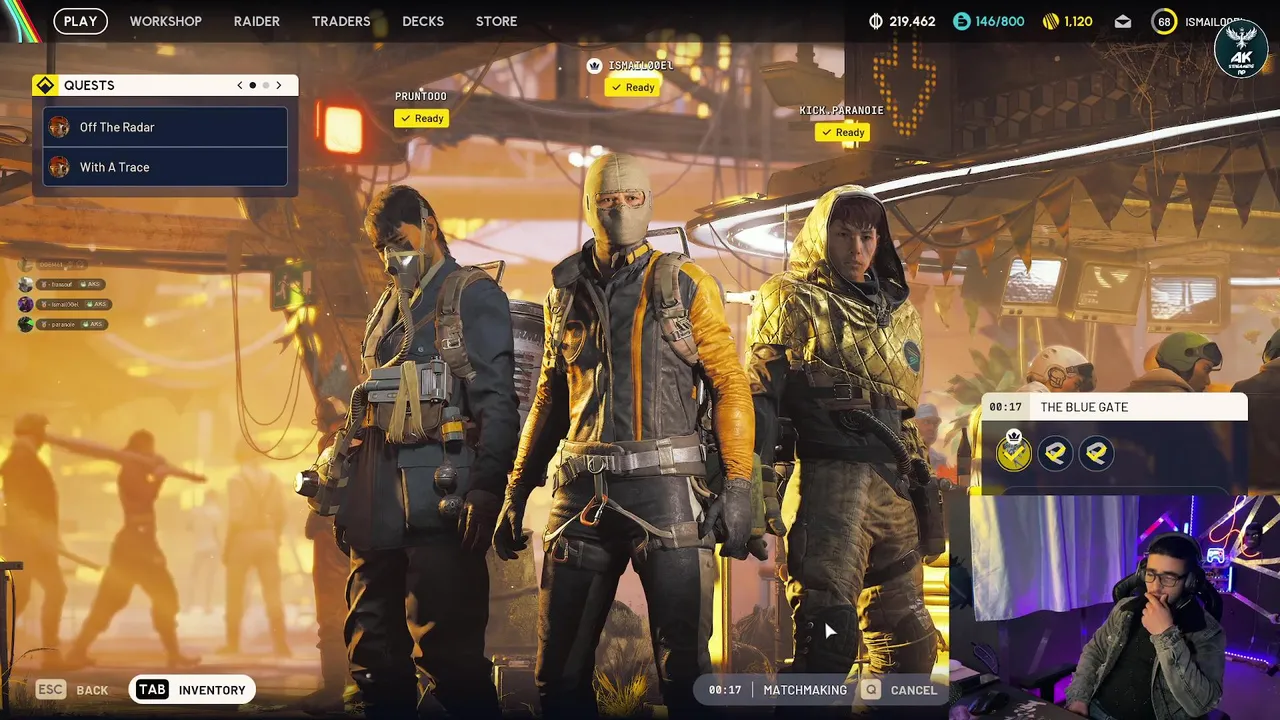
Task: Click the 1,120 token balance
Action: [1078, 21]
